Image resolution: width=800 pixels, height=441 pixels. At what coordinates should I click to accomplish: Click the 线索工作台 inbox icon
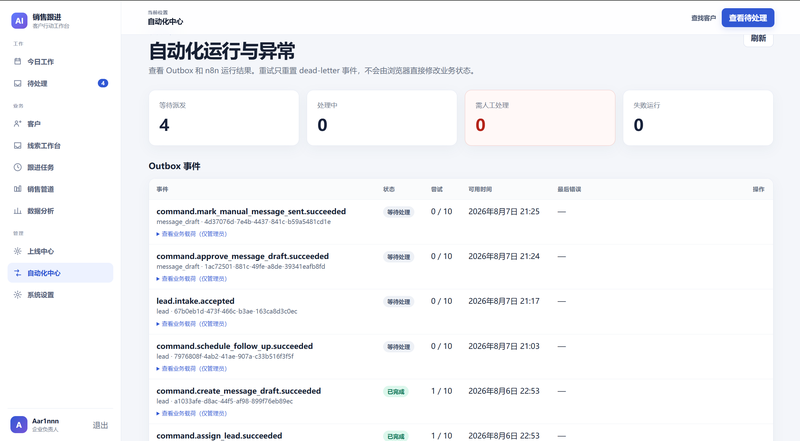click(x=17, y=145)
